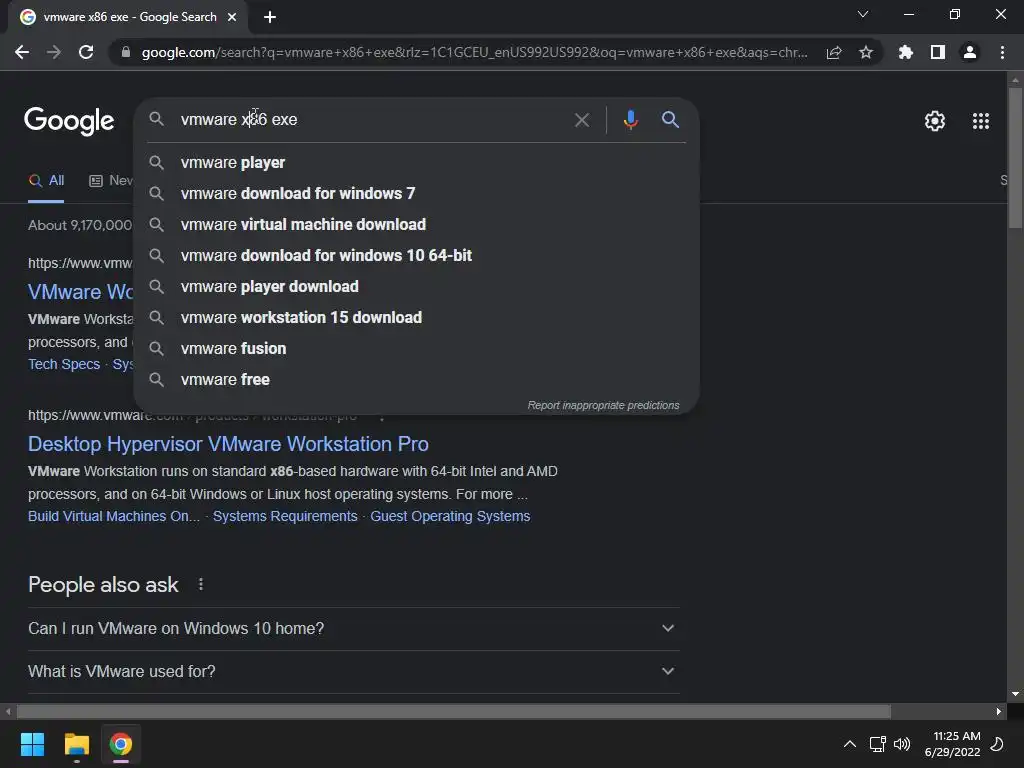Open the Share this page icon
Image resolution: width=1024 pixels, height=768 pixels.
coord(834,52)
